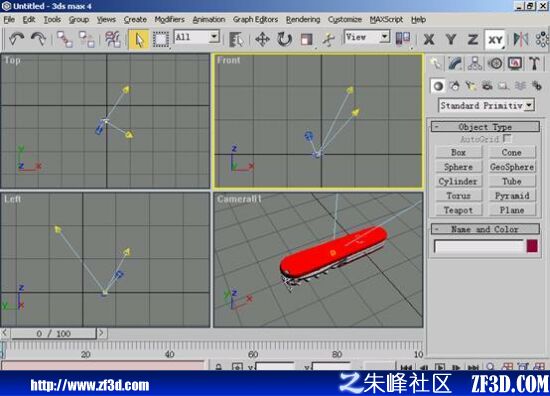Click the Undo arrow icon

(x=16, y=39)
